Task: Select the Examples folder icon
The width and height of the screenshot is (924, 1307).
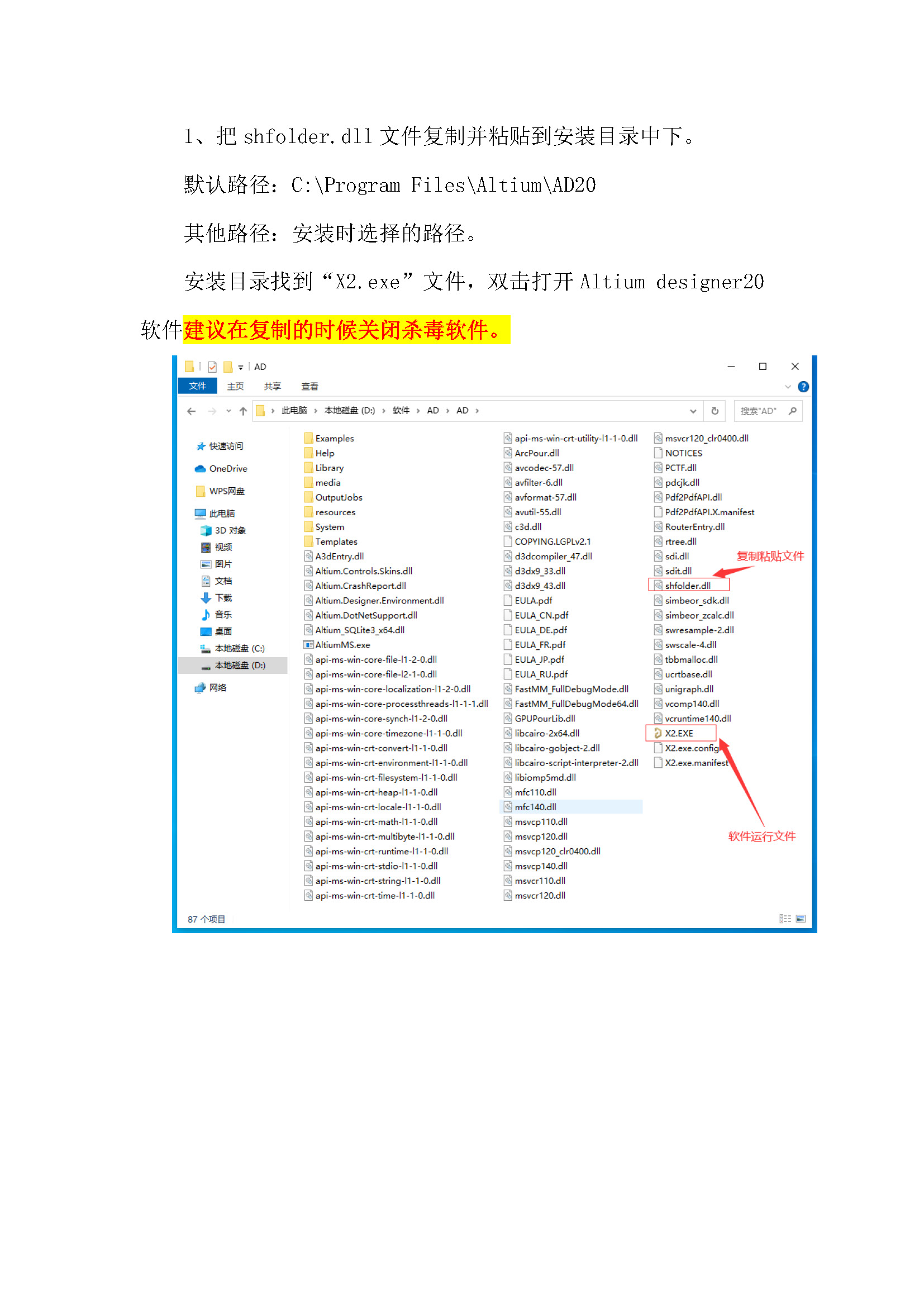Action: coord(308,438)
